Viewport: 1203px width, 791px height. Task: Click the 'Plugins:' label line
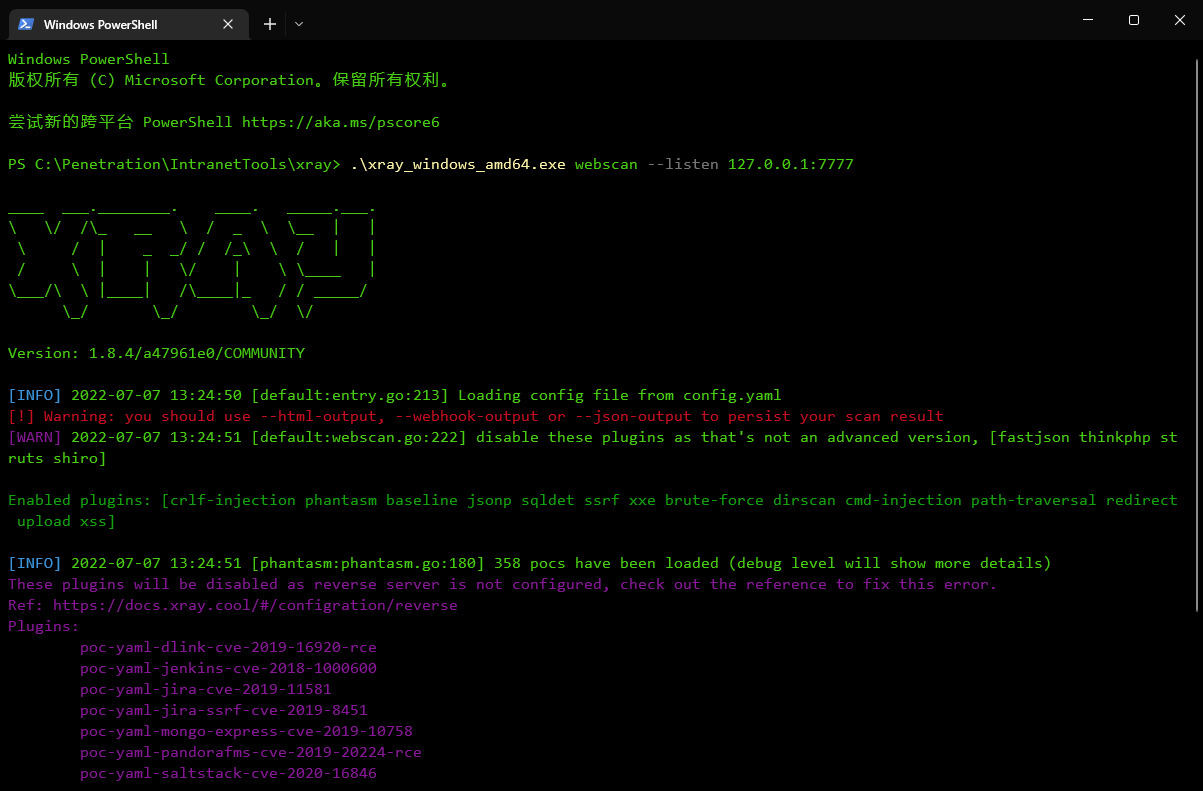click(43, 626)
